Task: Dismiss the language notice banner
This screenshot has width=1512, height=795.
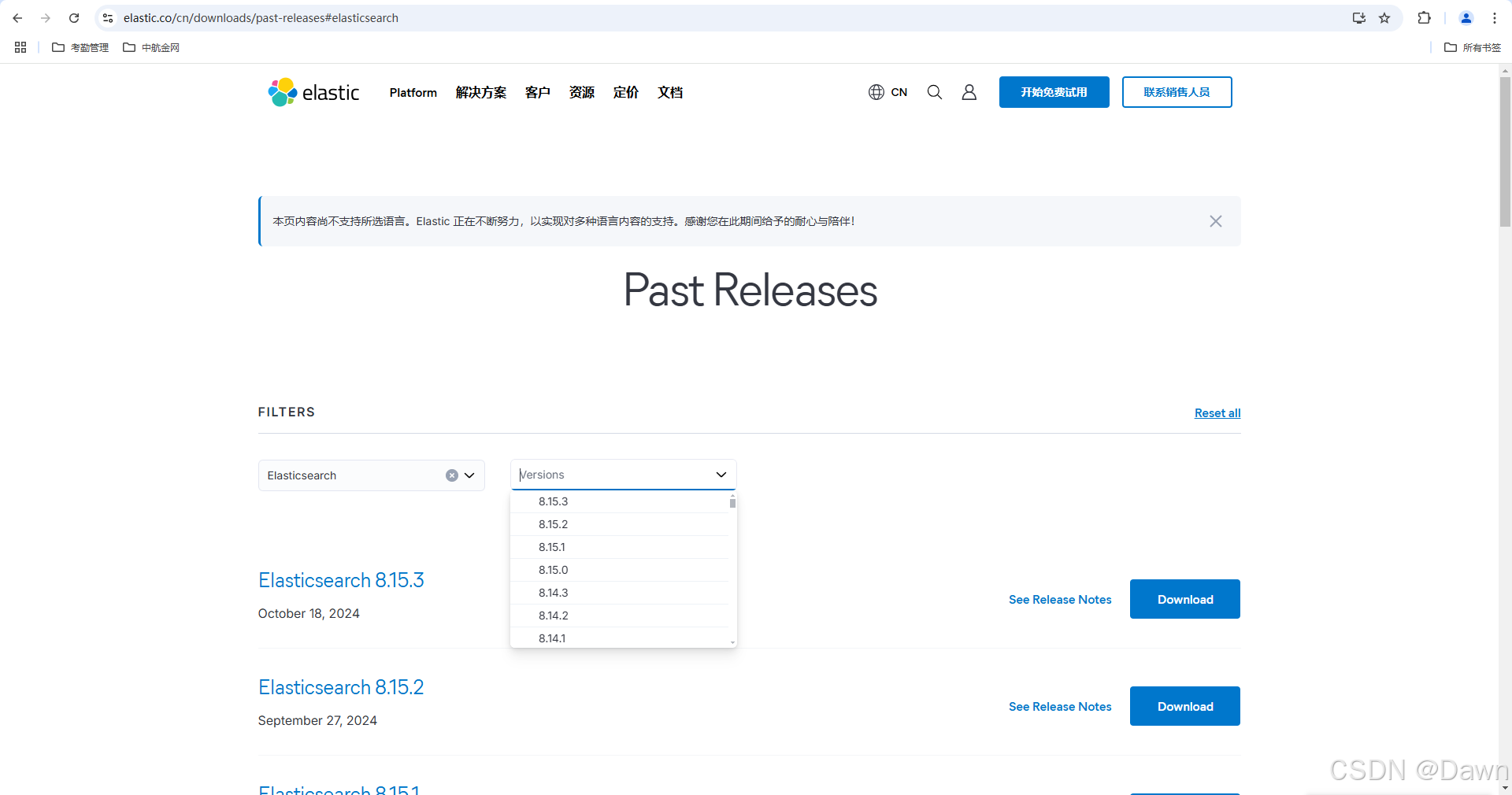Action: pos(1215,221)
